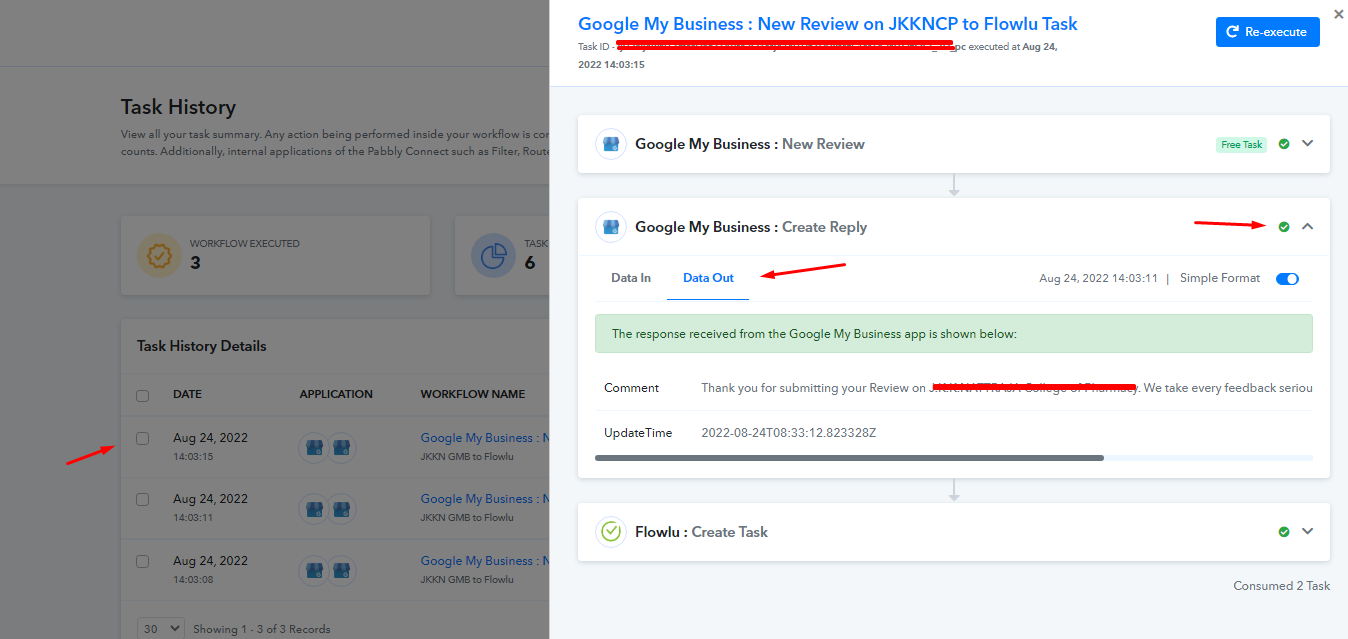
Task: Expand the Google My Business New Review step
Action: point(1307,144)
